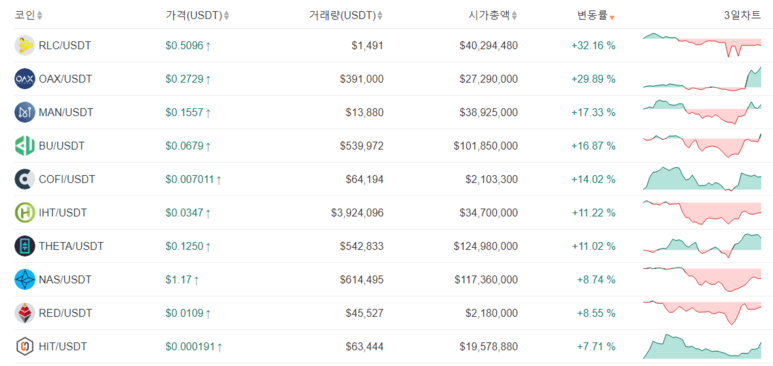This screenshot has height=366, width=773.
Task: Click the HIT coin logo icon
Action: coord(24,346)
